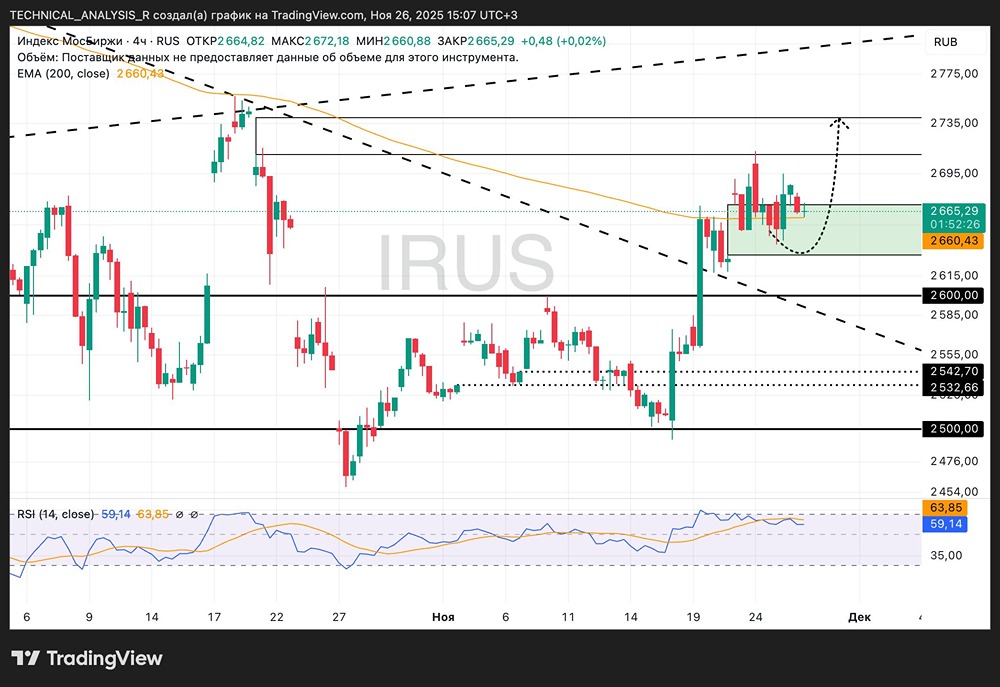Click the dotted level label 2 542,70

point(954,371)
